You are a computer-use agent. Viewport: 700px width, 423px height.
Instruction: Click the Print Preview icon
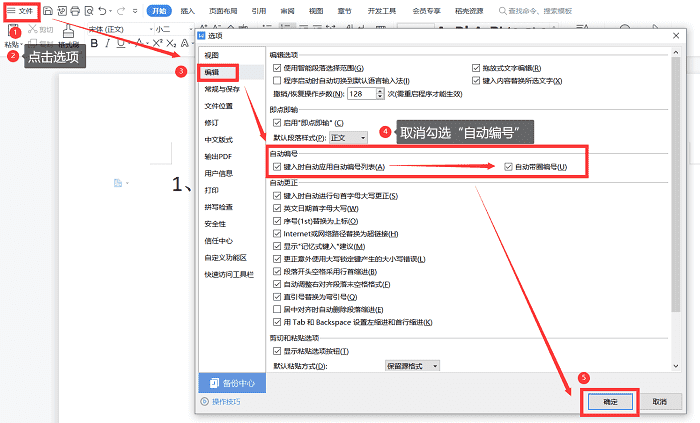(89, 11)
